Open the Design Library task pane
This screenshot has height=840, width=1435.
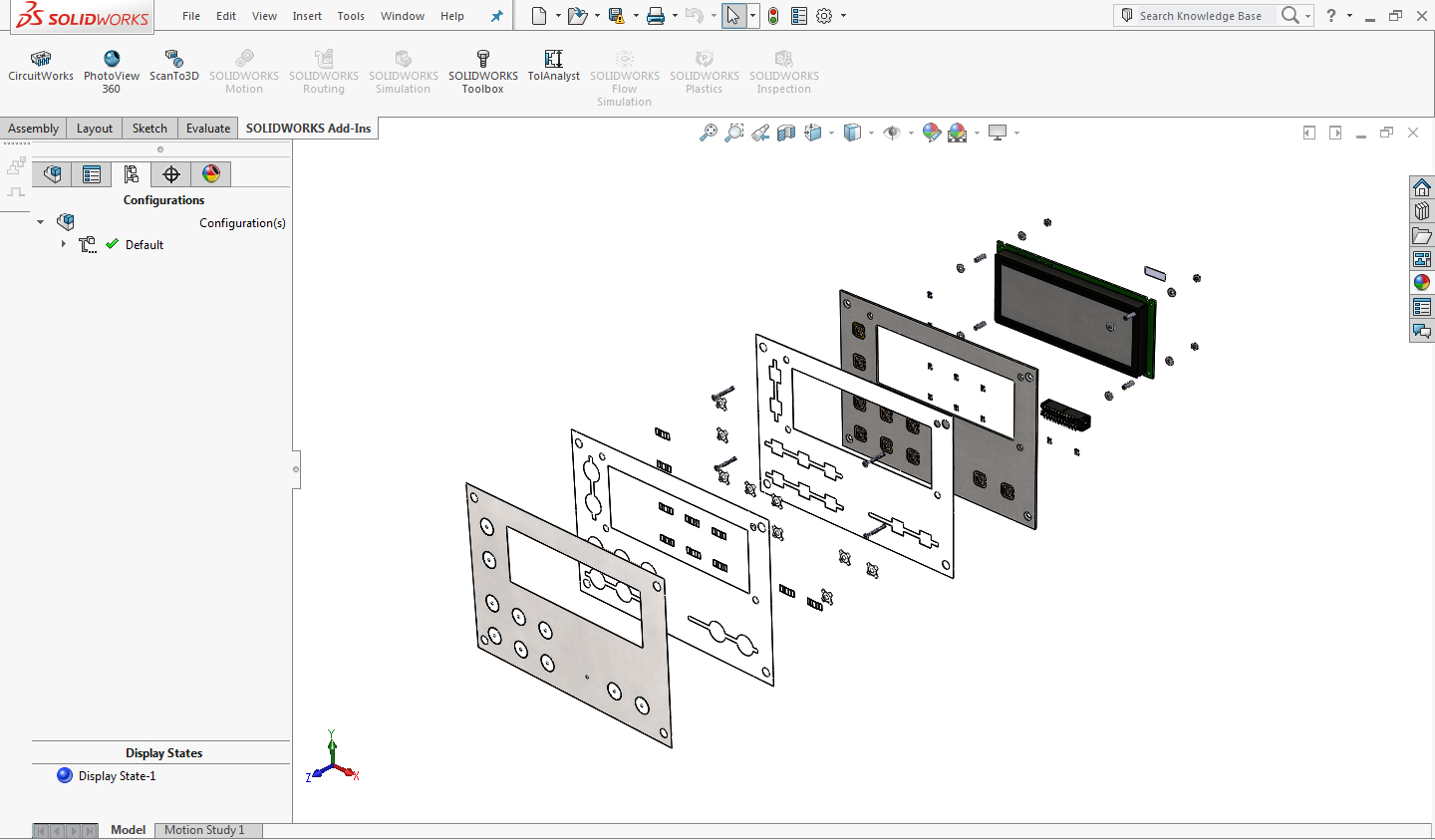point(1421,210)
